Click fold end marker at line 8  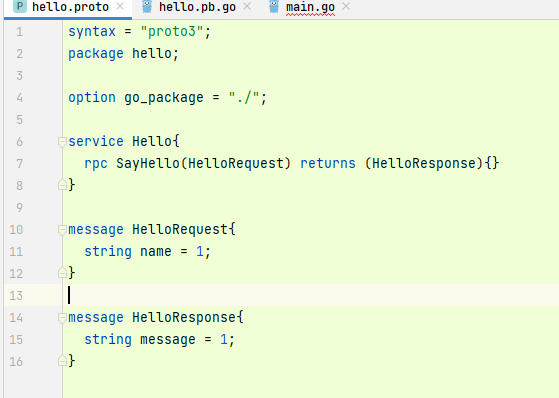click(62, 185)
